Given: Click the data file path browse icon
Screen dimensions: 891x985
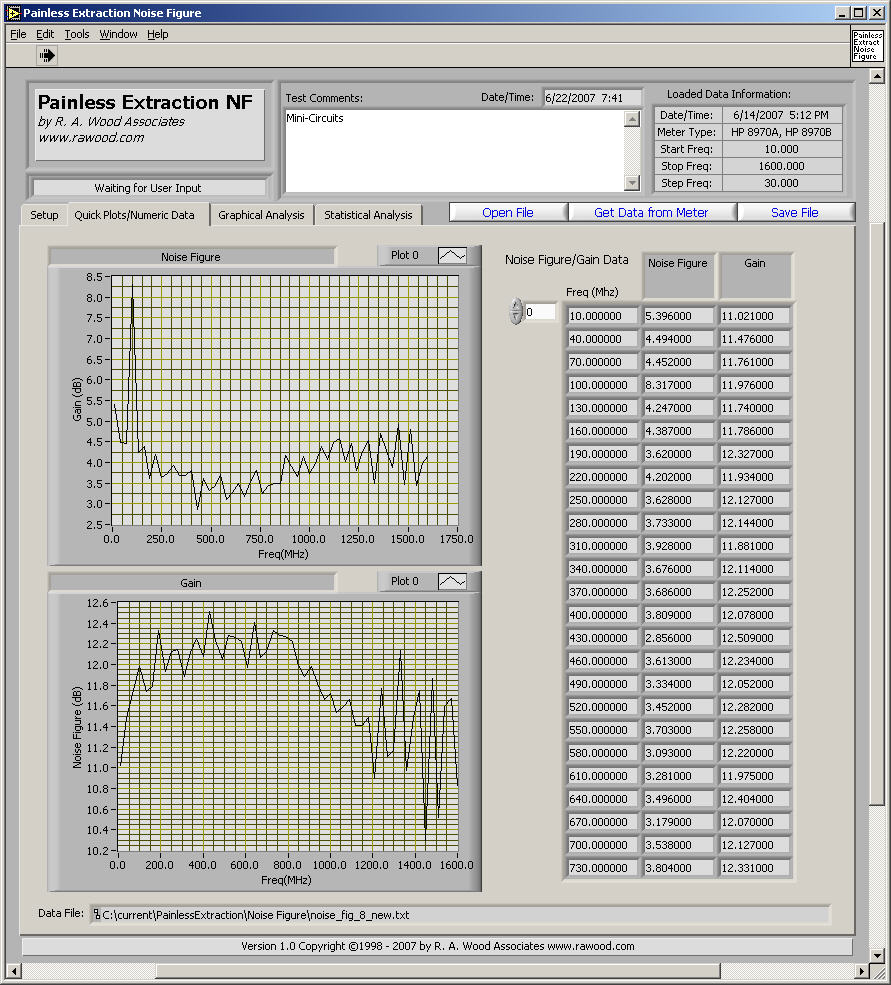Looking at the screenshot, I should 97,915.
